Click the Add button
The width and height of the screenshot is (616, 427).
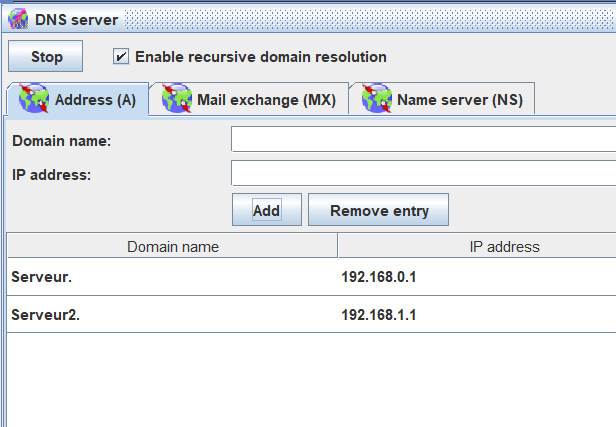click(x=266, y=210)
